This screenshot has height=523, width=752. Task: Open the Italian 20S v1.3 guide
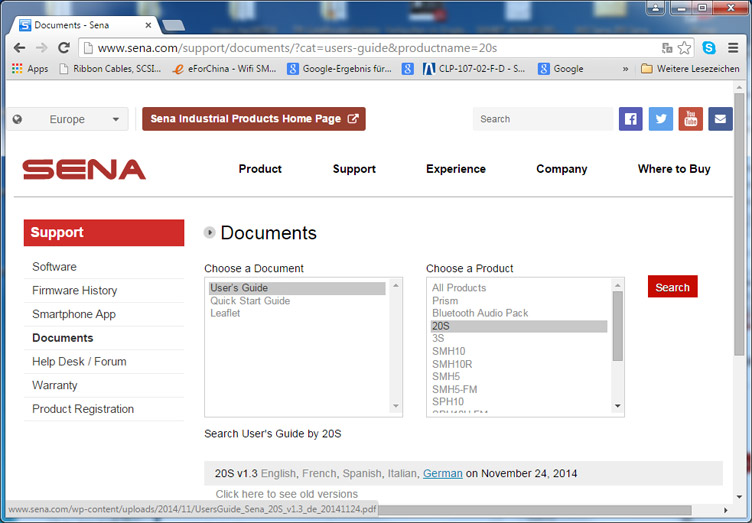(401, 474)
